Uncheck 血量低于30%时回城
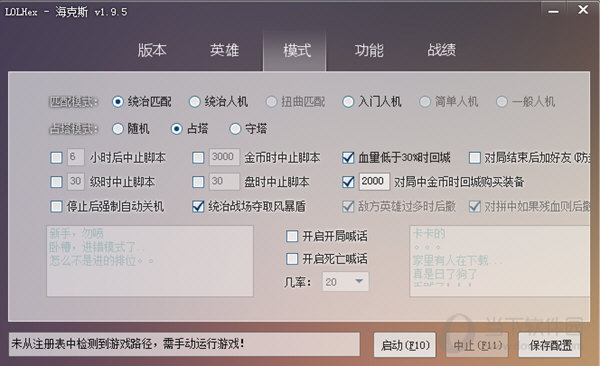The width and height of the screenshot is (600, 366). (x=348, y=158)
